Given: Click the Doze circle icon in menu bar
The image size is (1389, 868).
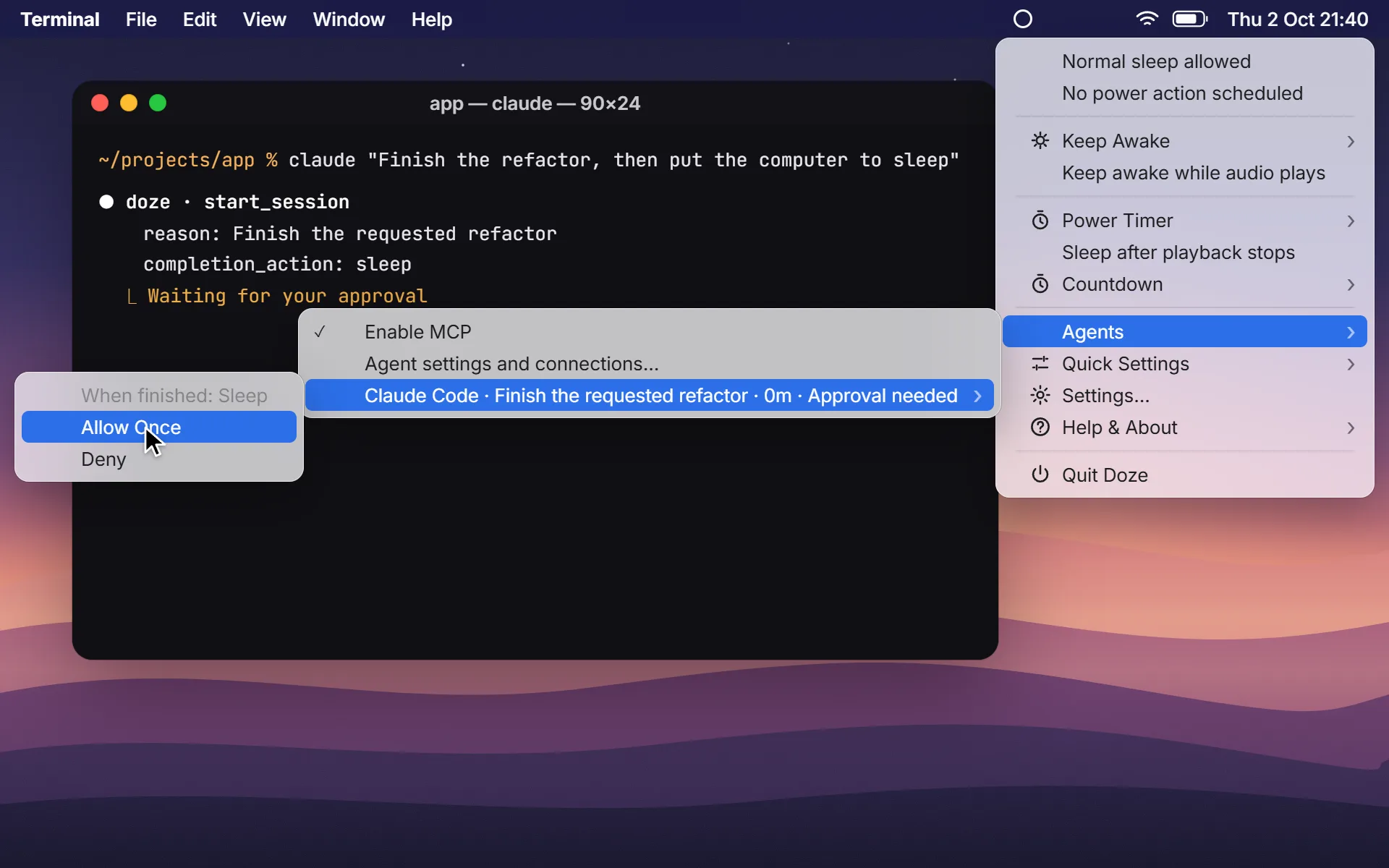Looking at the screenshot, I should point(1022,20).
